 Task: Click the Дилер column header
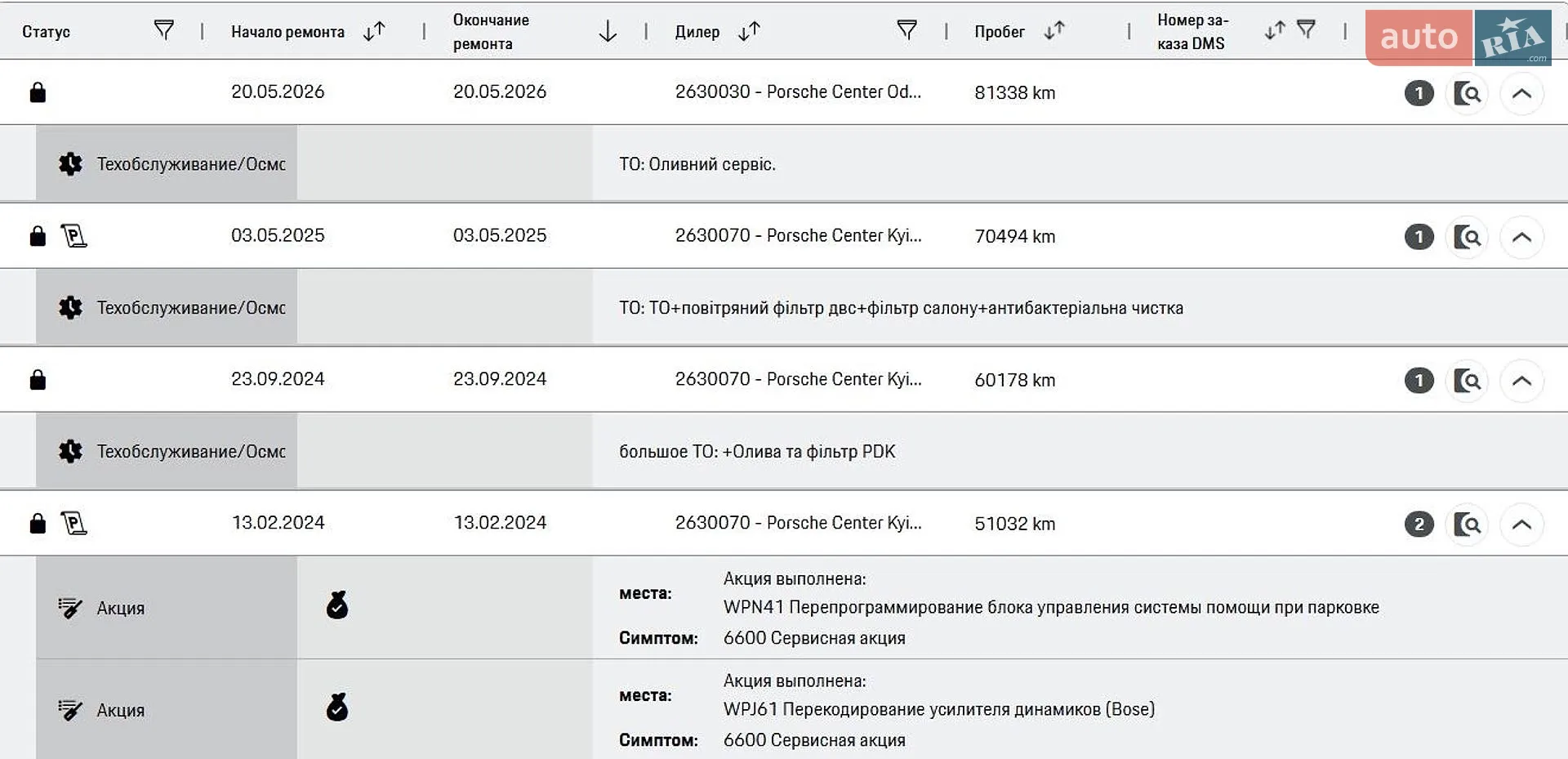click(x=697, y=32)
